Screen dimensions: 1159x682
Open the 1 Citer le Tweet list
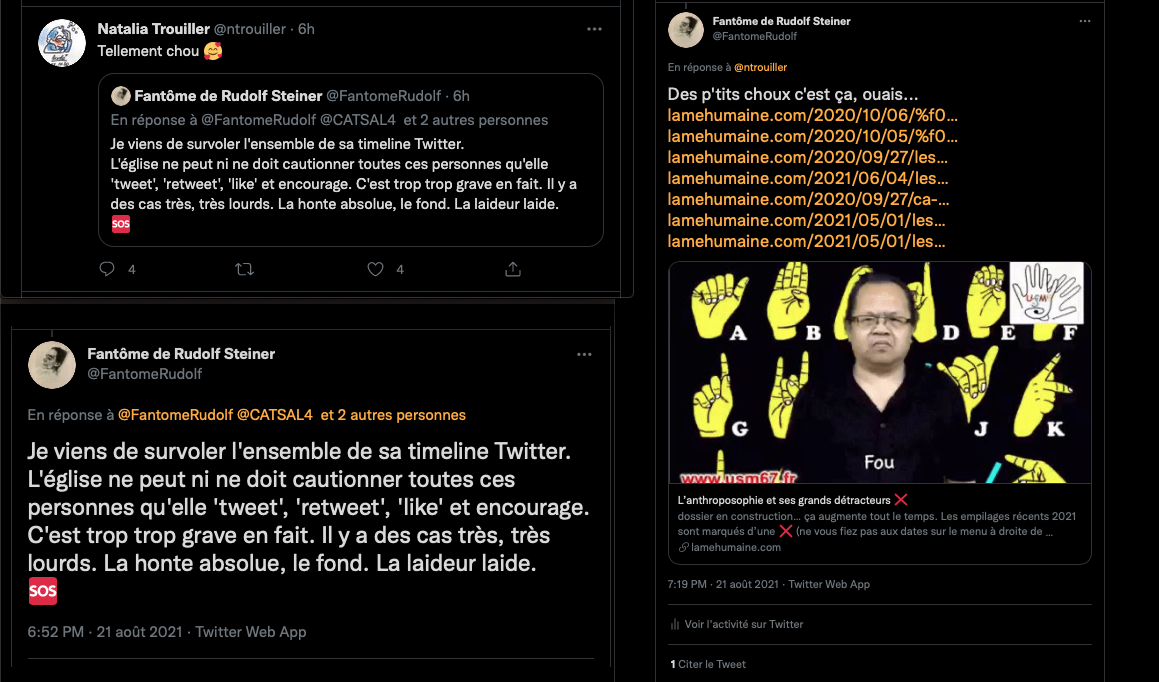pos(708,664)
